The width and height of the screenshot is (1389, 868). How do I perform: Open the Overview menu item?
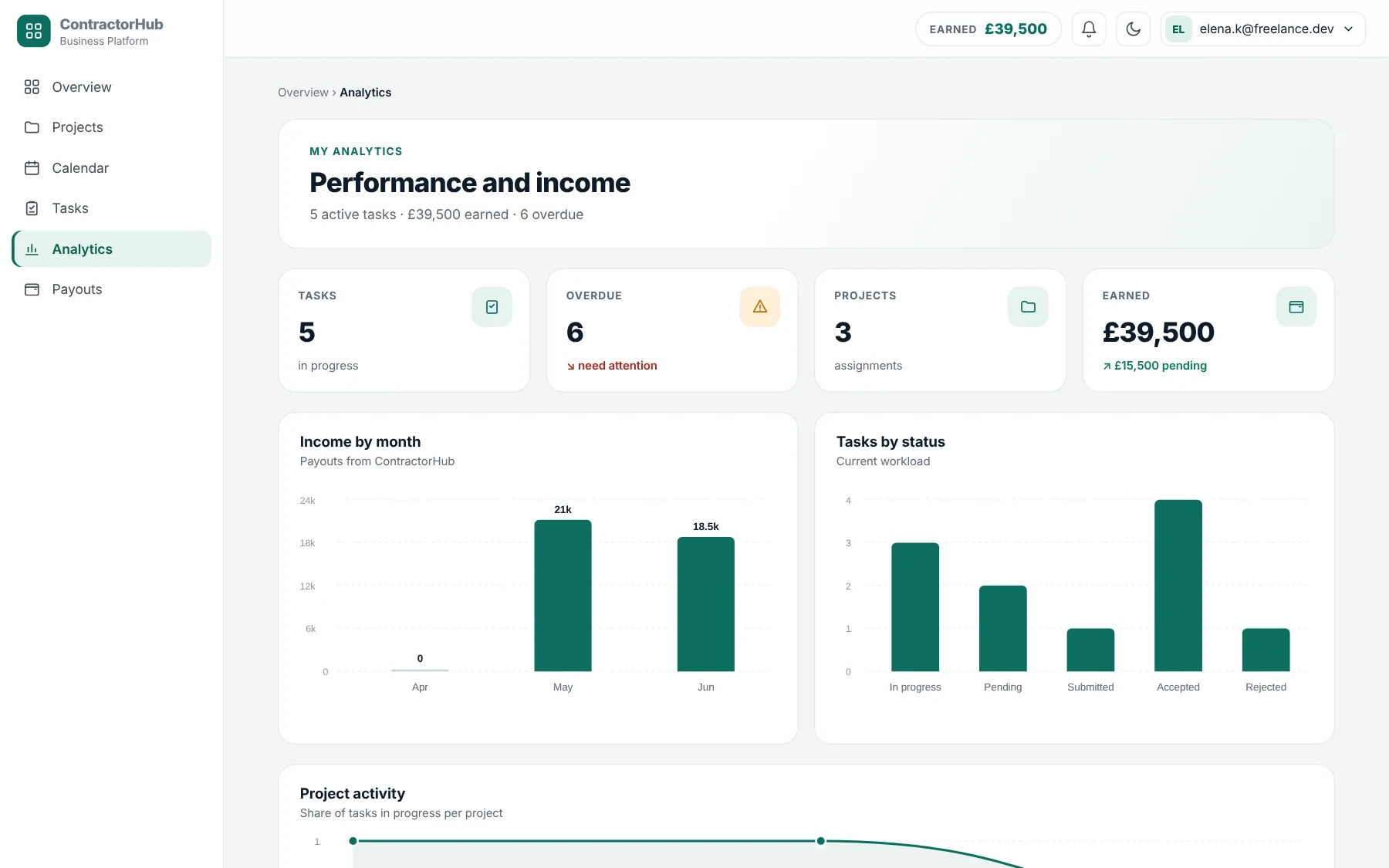(x=112, y=87)
